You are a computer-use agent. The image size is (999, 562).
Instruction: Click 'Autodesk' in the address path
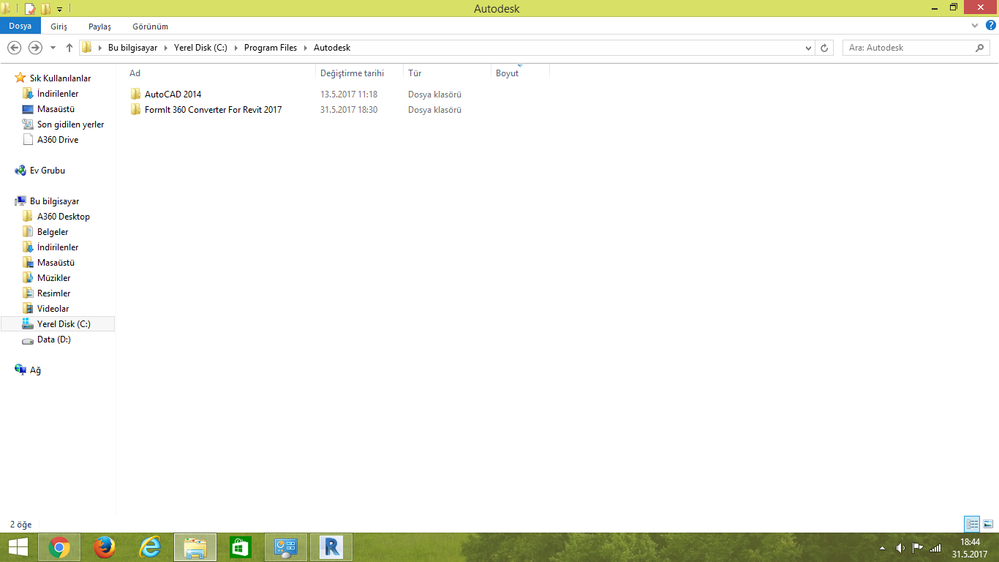tap(332, 48)
